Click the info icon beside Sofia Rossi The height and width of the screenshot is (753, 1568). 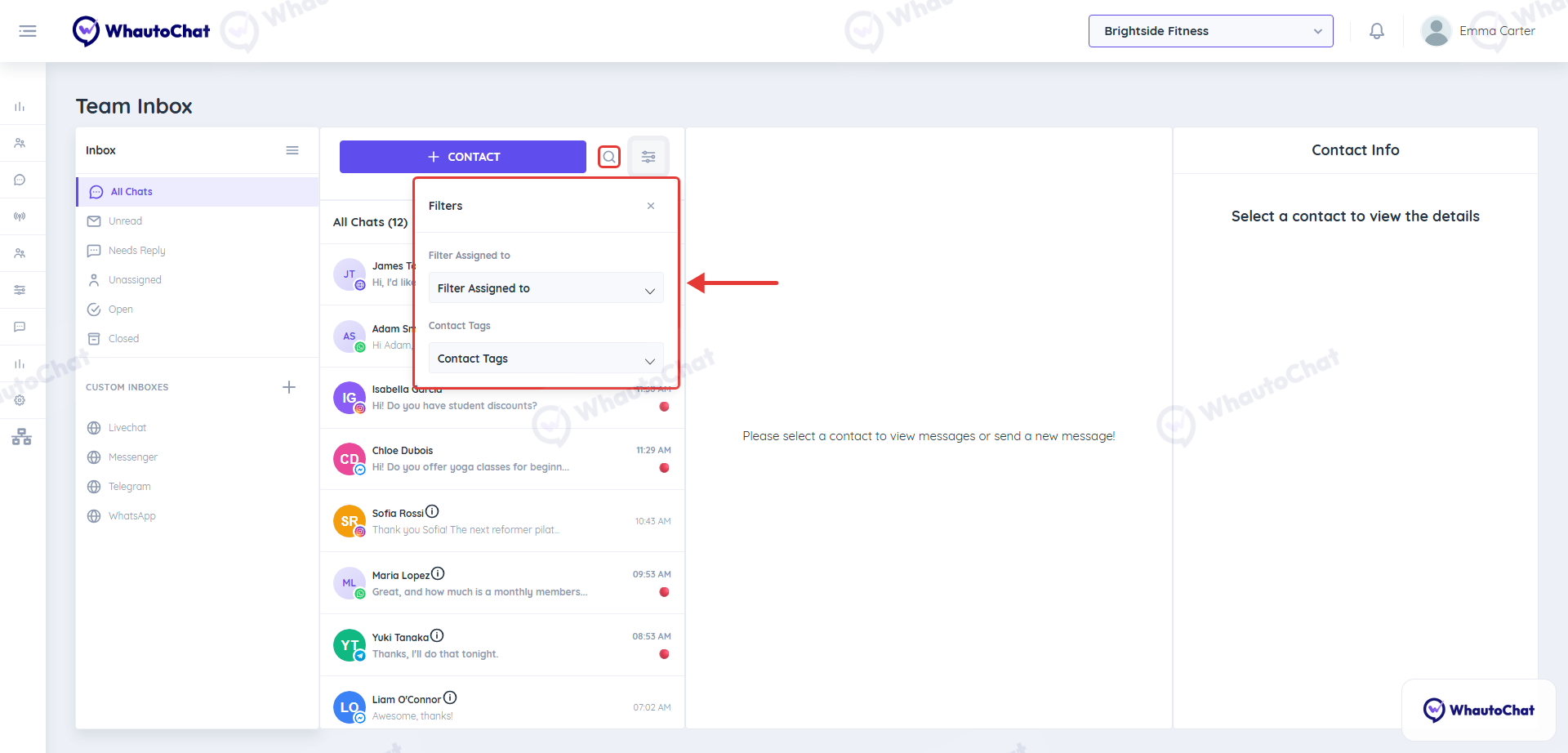coord(432,512)
